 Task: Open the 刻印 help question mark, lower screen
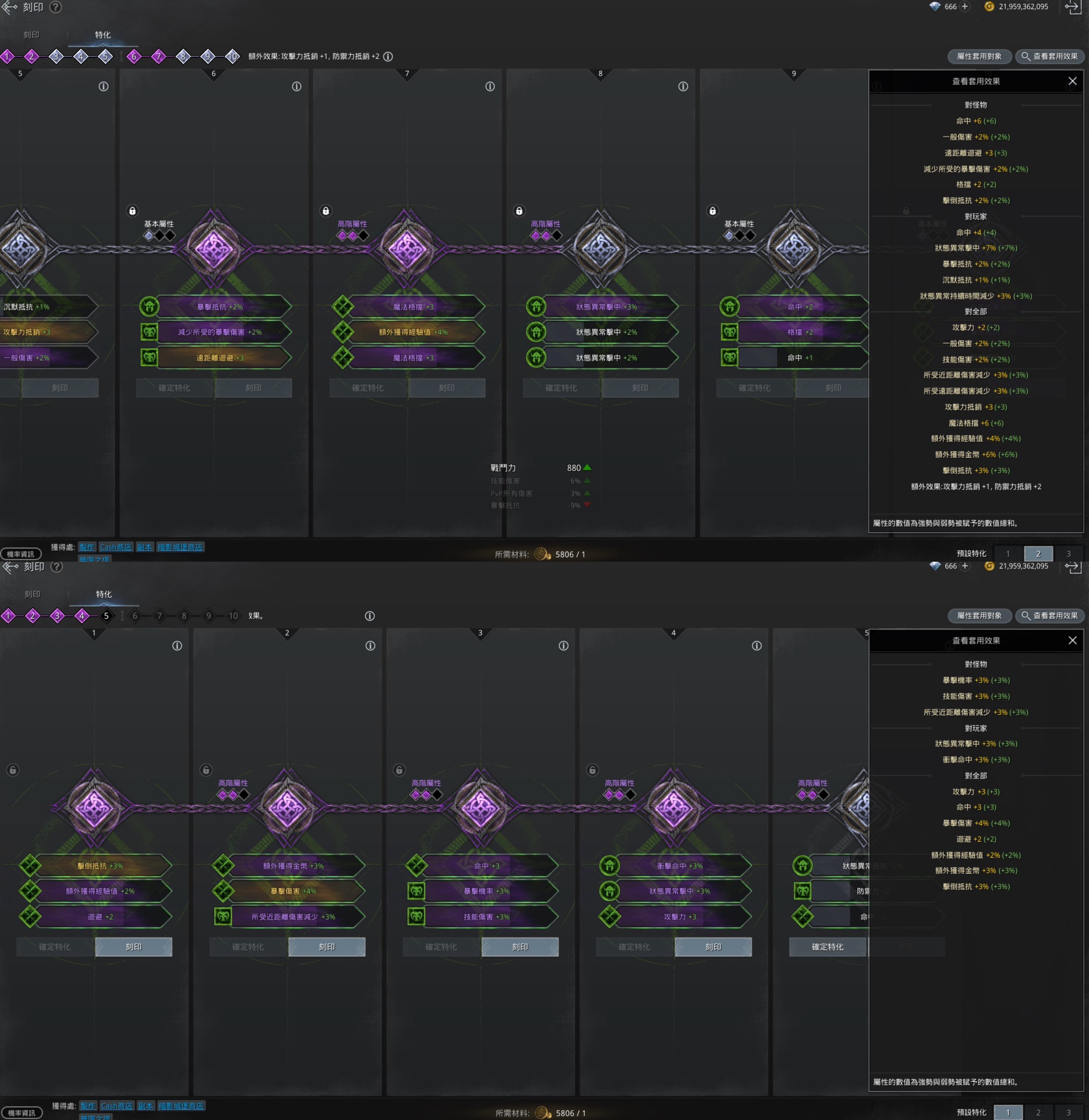57,567
